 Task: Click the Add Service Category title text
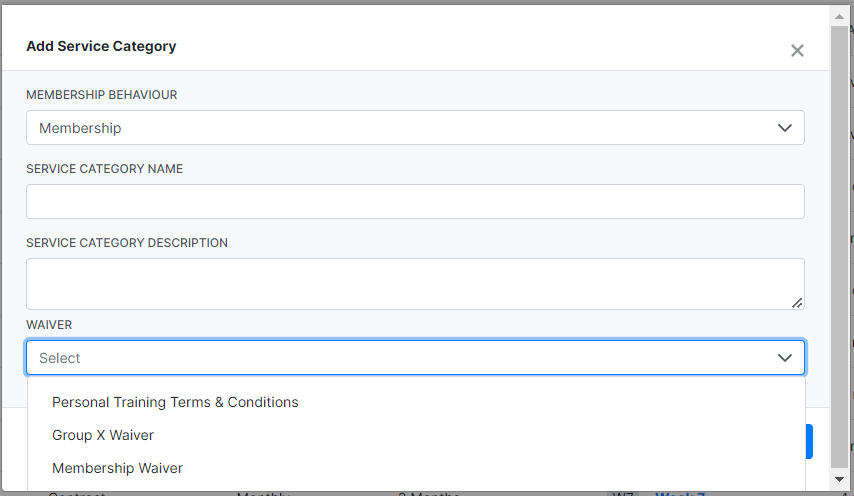[101, 46]
